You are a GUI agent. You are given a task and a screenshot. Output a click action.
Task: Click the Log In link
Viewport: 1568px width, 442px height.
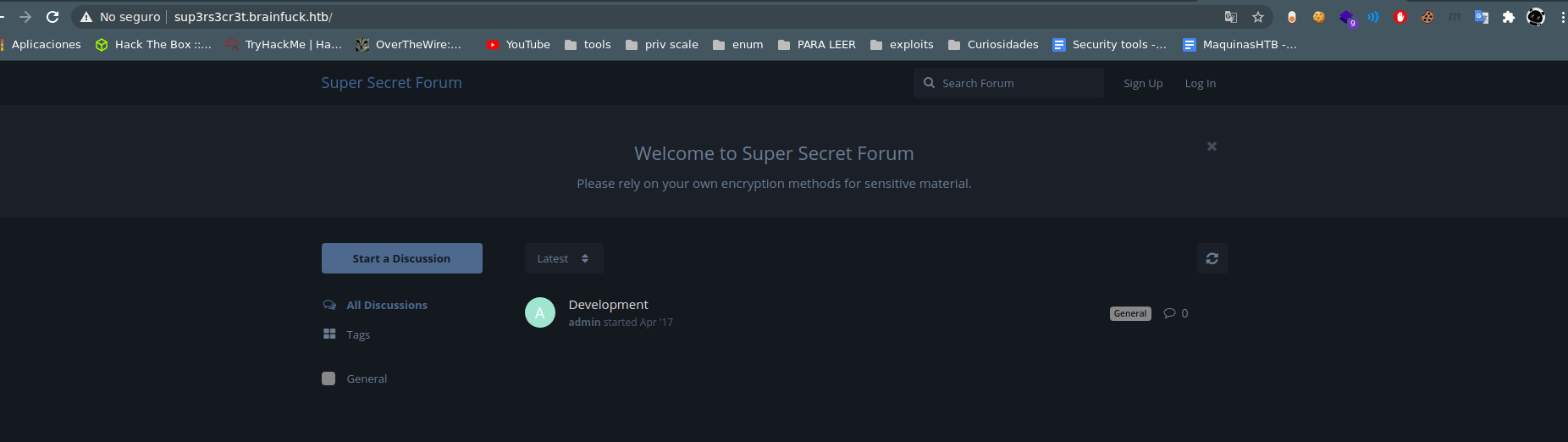coord(1201,83)
